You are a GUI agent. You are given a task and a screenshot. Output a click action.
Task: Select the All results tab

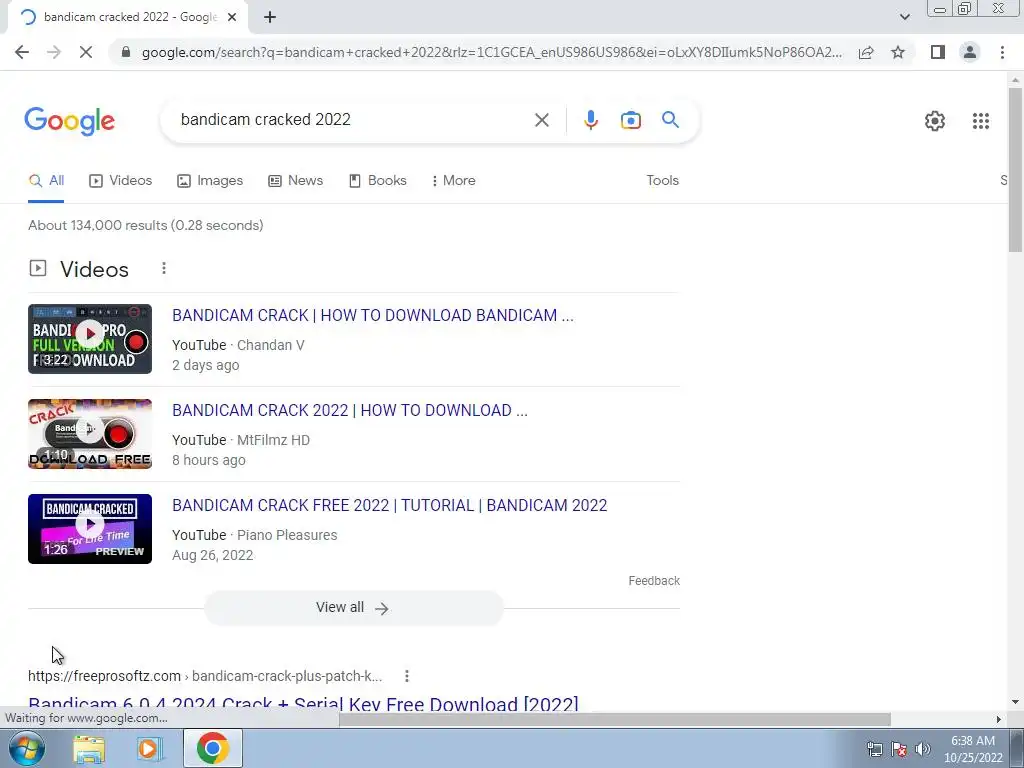click(x=46, y=181)
